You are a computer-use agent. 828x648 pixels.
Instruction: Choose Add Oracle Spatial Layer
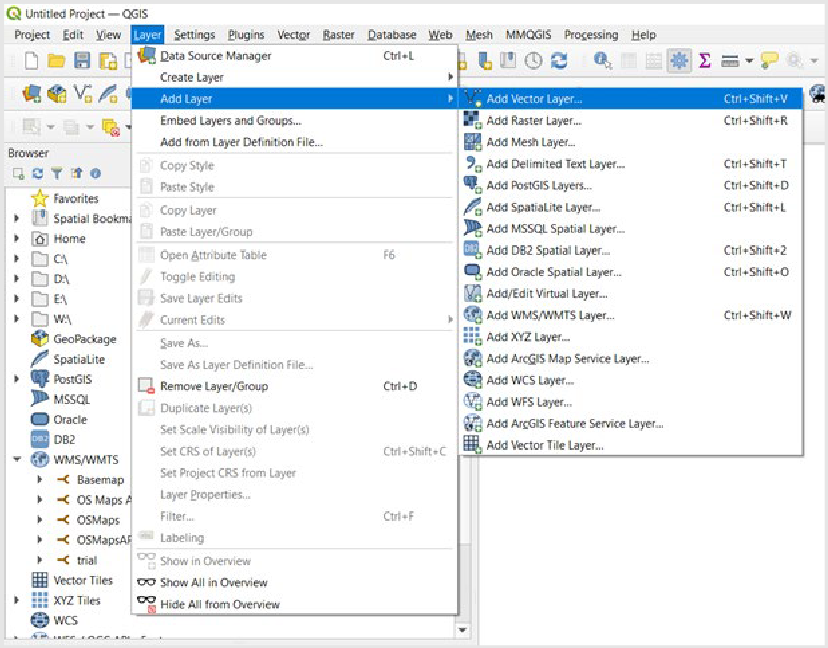point(632,272)
